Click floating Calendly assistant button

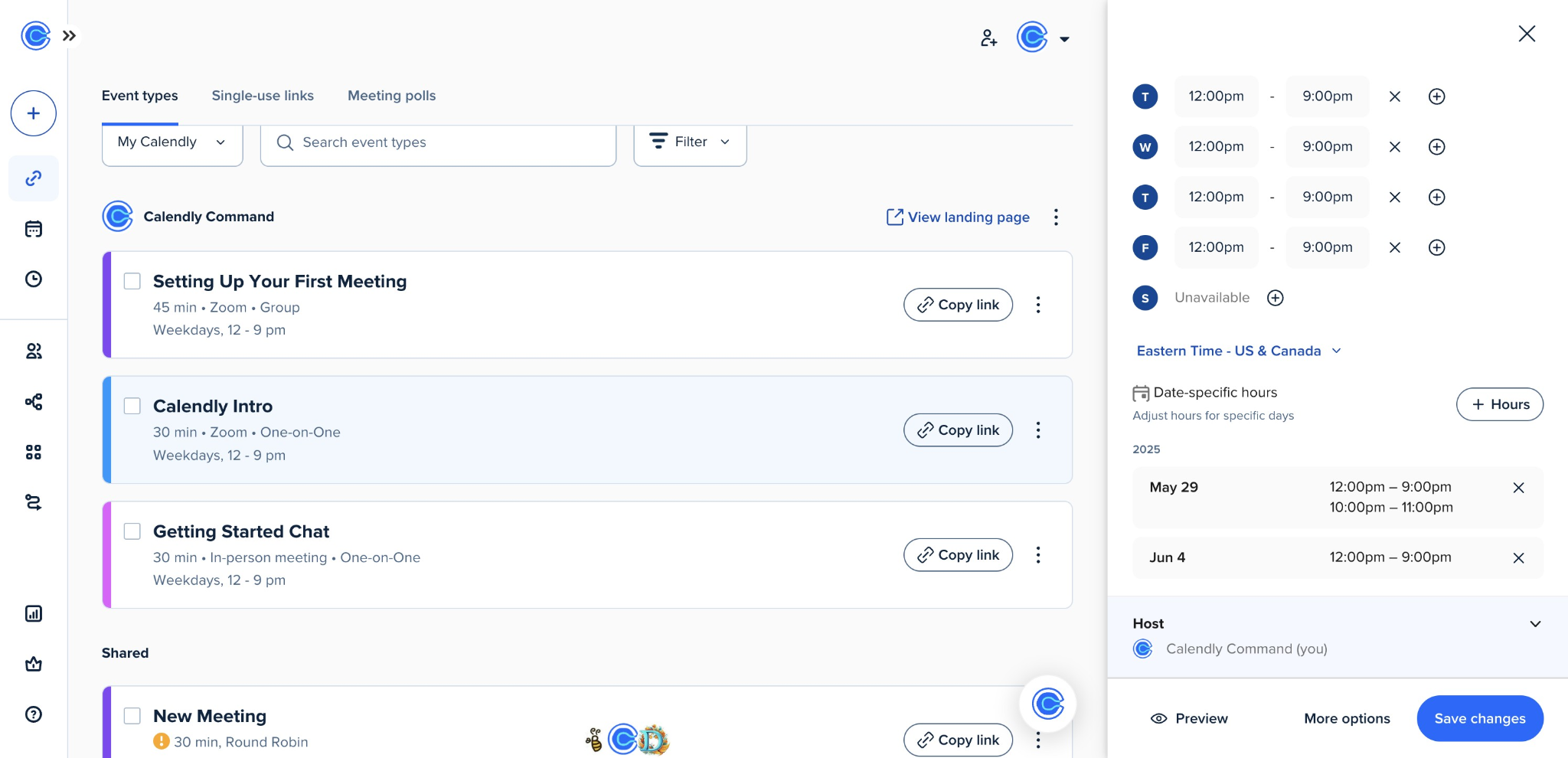pos(1048,704)
